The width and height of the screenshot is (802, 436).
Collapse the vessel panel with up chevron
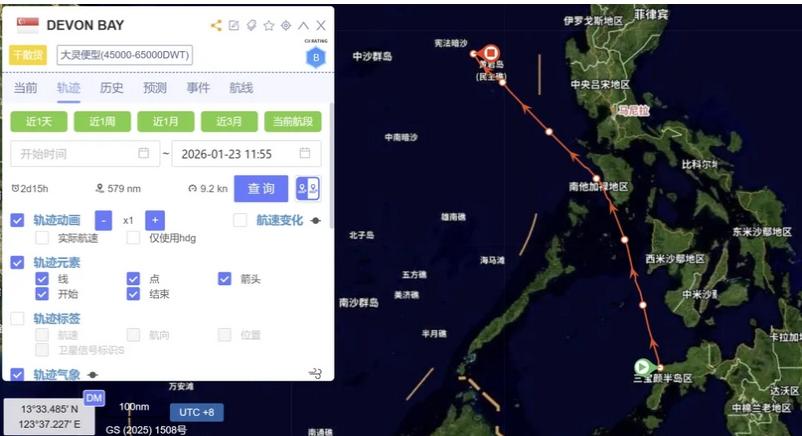point(303,26)
